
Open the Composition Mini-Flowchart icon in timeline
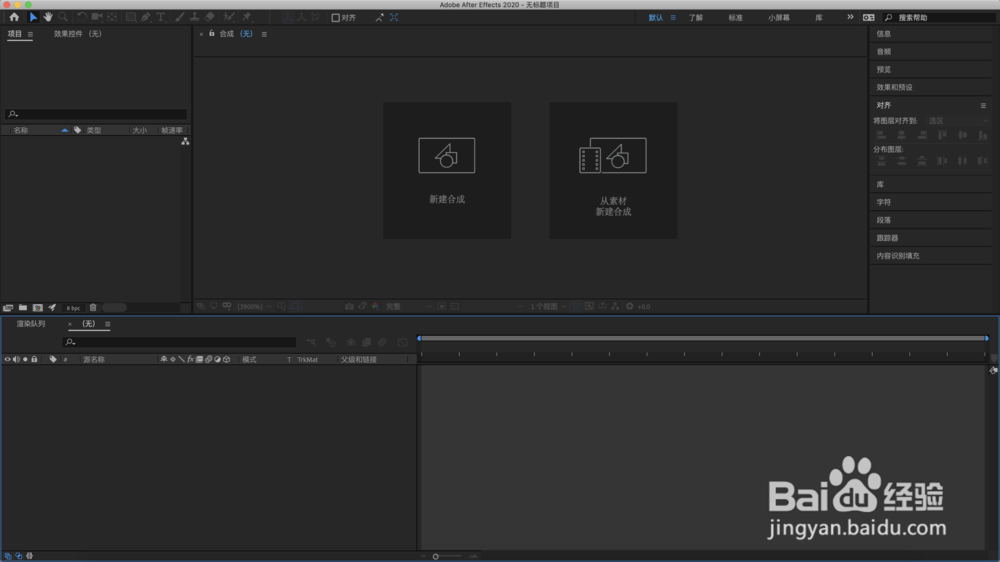coord(311,343)
